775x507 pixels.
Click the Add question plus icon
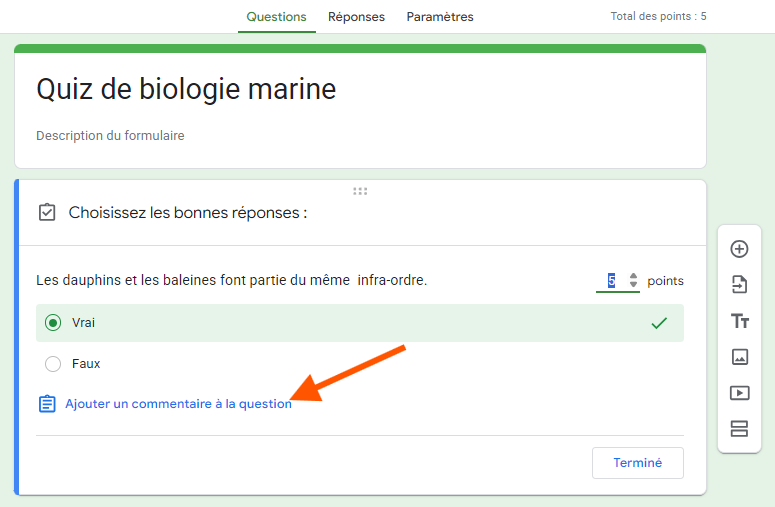pos(739,249)
